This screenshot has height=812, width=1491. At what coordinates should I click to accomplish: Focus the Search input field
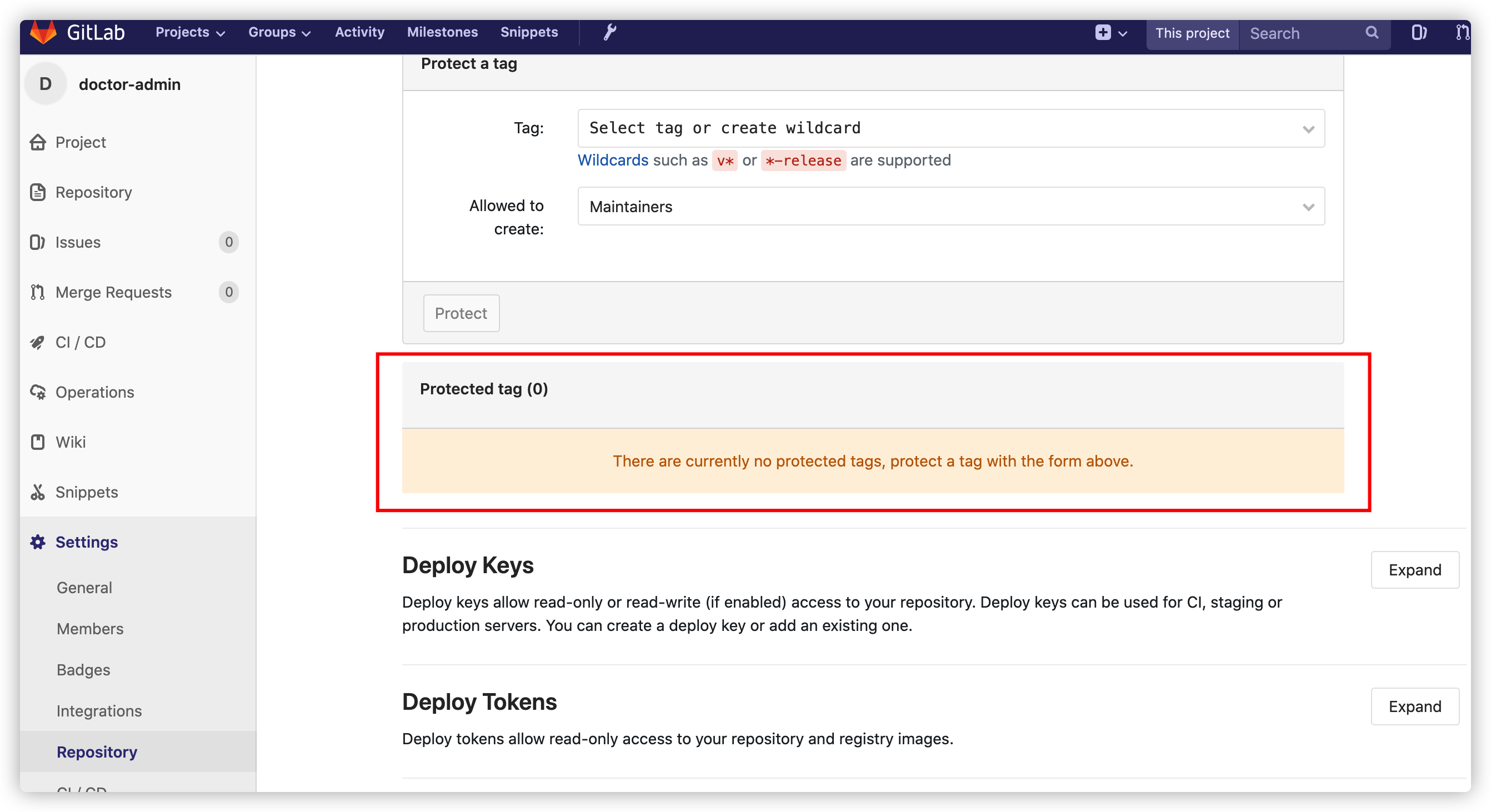[1302, 33]
